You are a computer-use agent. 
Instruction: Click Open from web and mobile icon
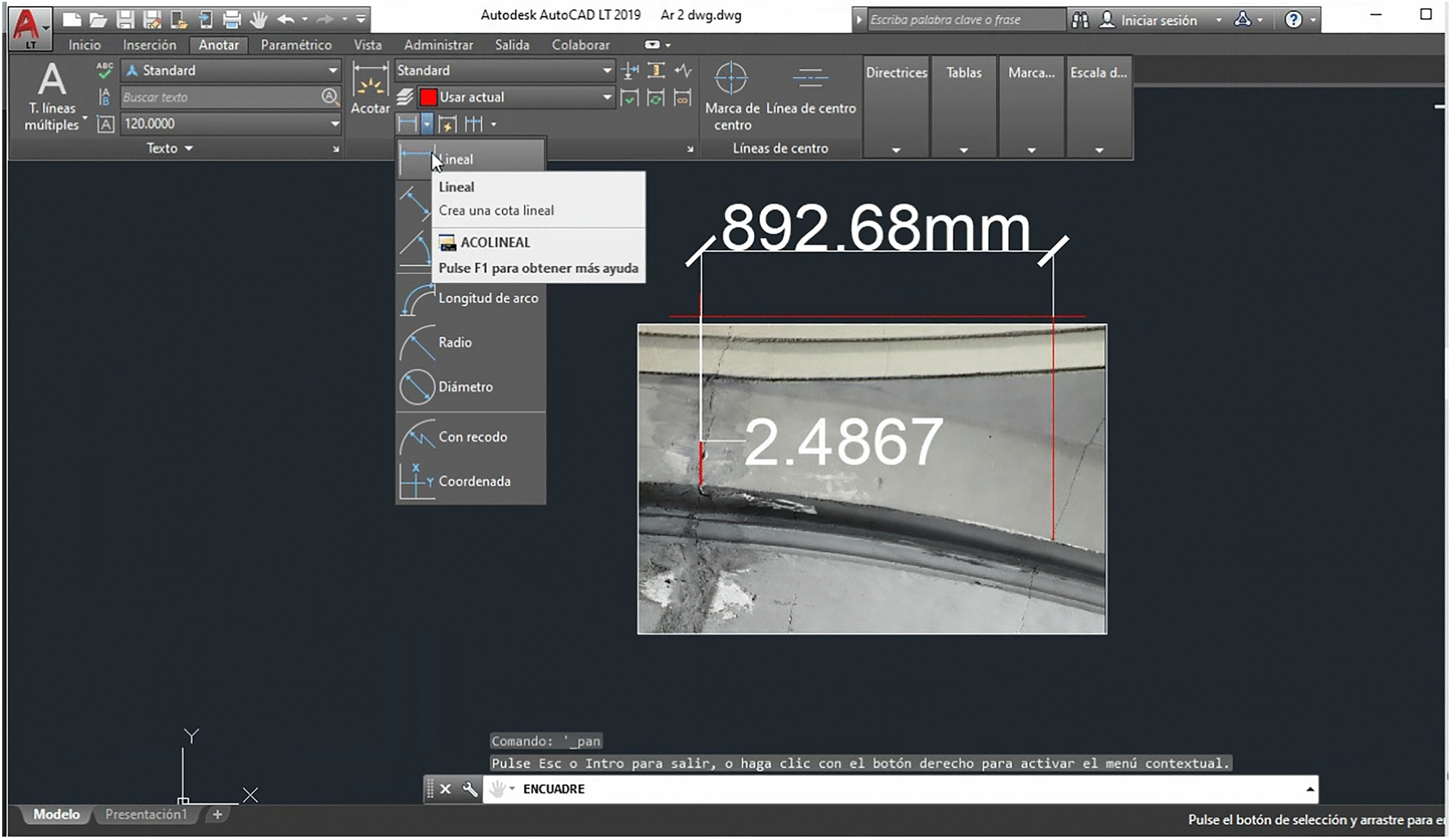point(179,19)
